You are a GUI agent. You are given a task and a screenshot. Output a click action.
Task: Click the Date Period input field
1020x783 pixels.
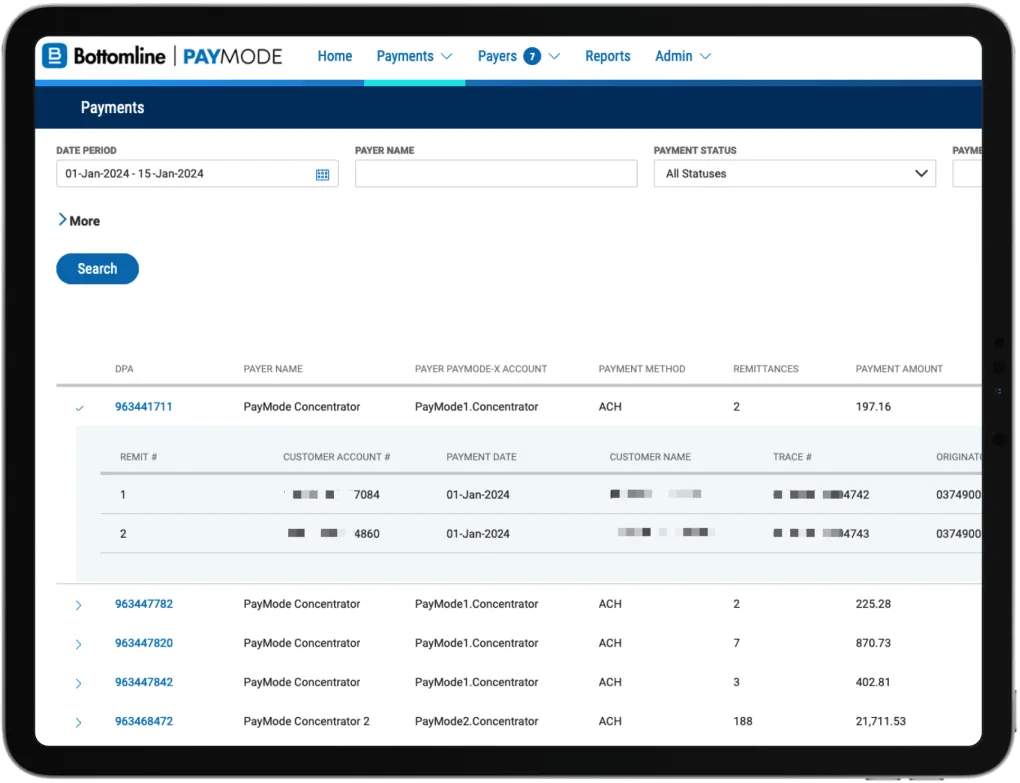click(185, 174)
